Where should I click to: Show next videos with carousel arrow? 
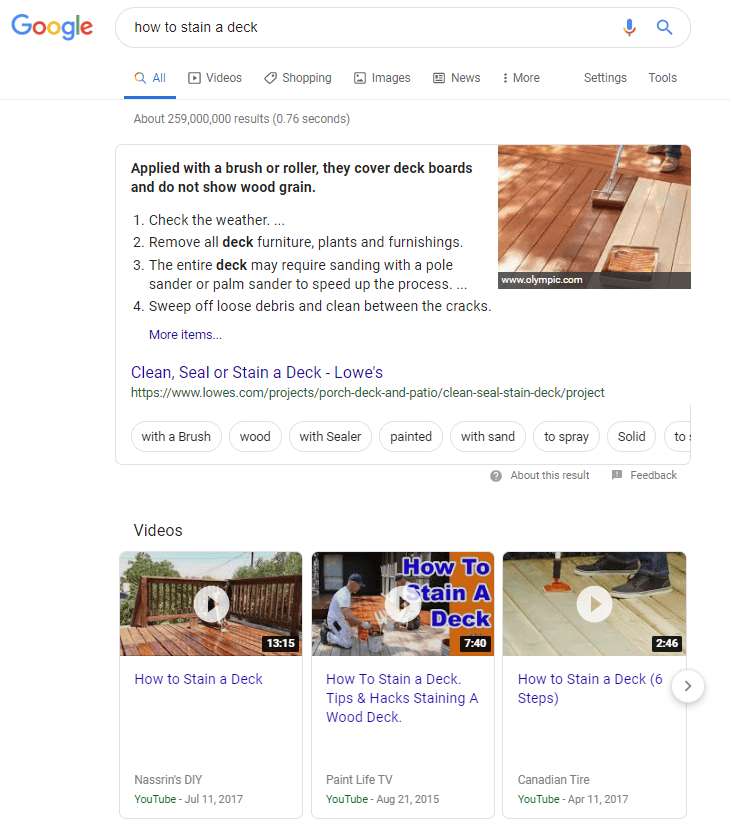point(688,686)
